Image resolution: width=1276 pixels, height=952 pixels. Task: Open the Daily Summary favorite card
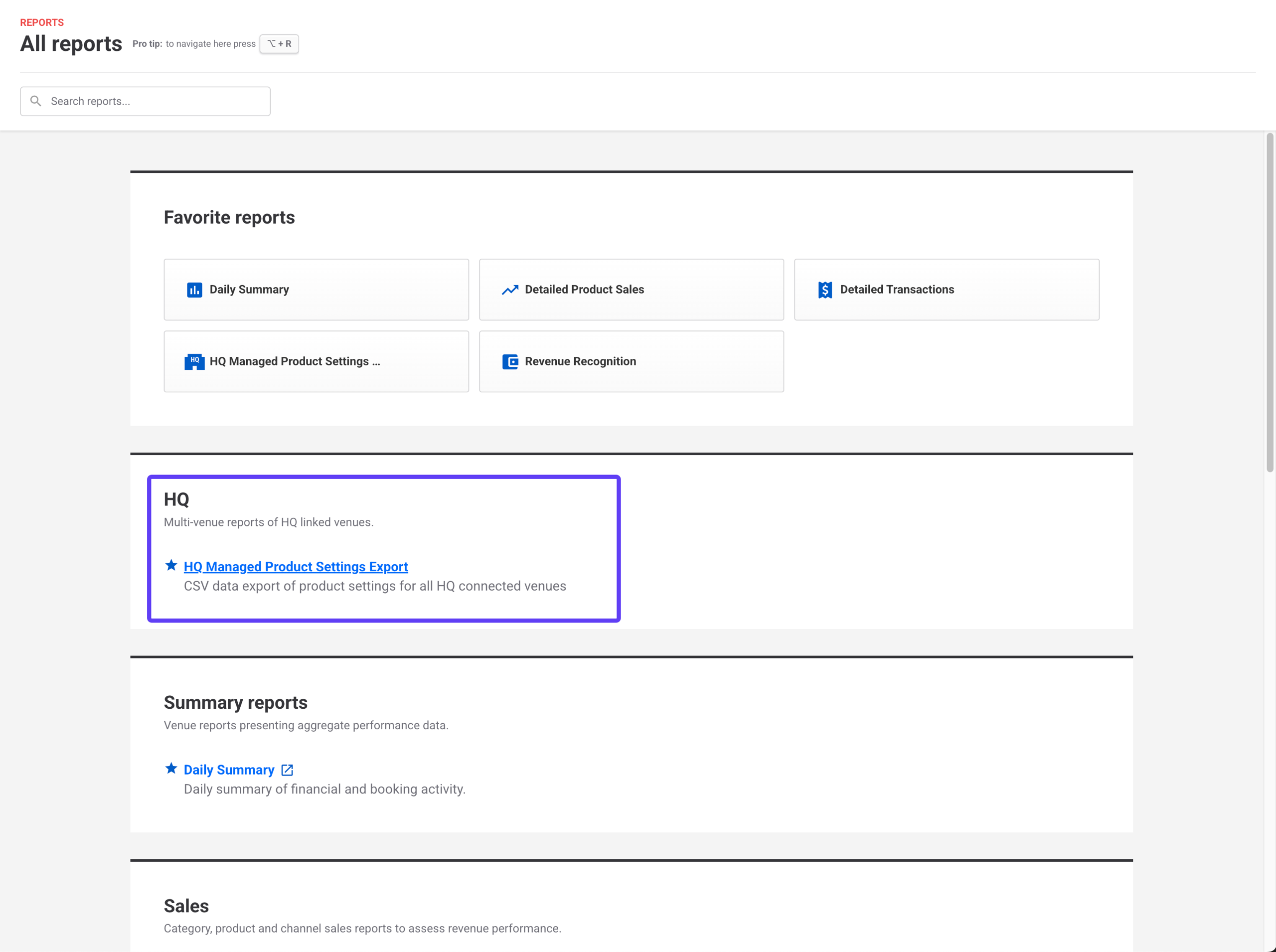(x=316, y=290)
